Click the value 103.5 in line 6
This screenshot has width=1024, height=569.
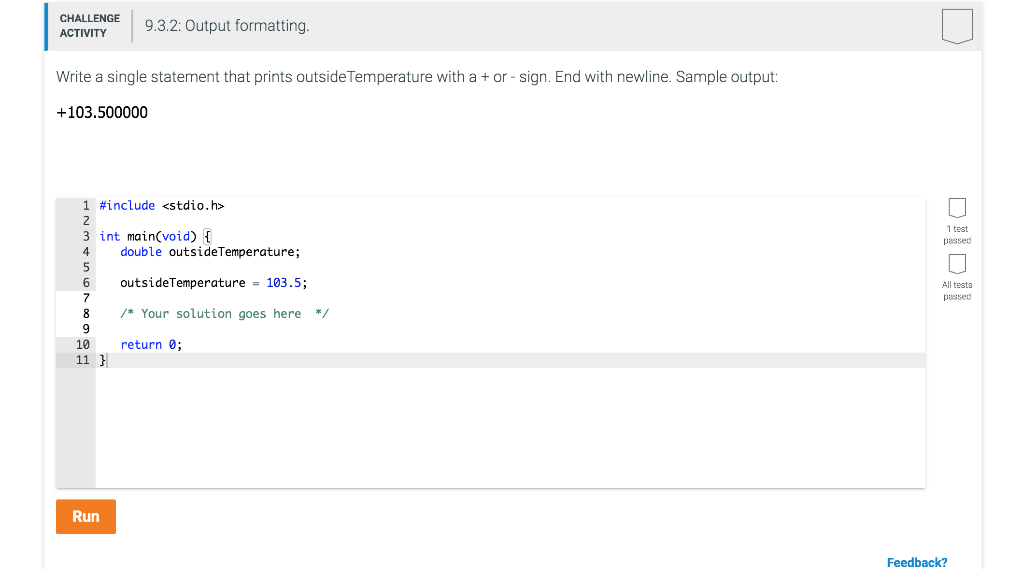pyautogui.click(x=283, y=283)
